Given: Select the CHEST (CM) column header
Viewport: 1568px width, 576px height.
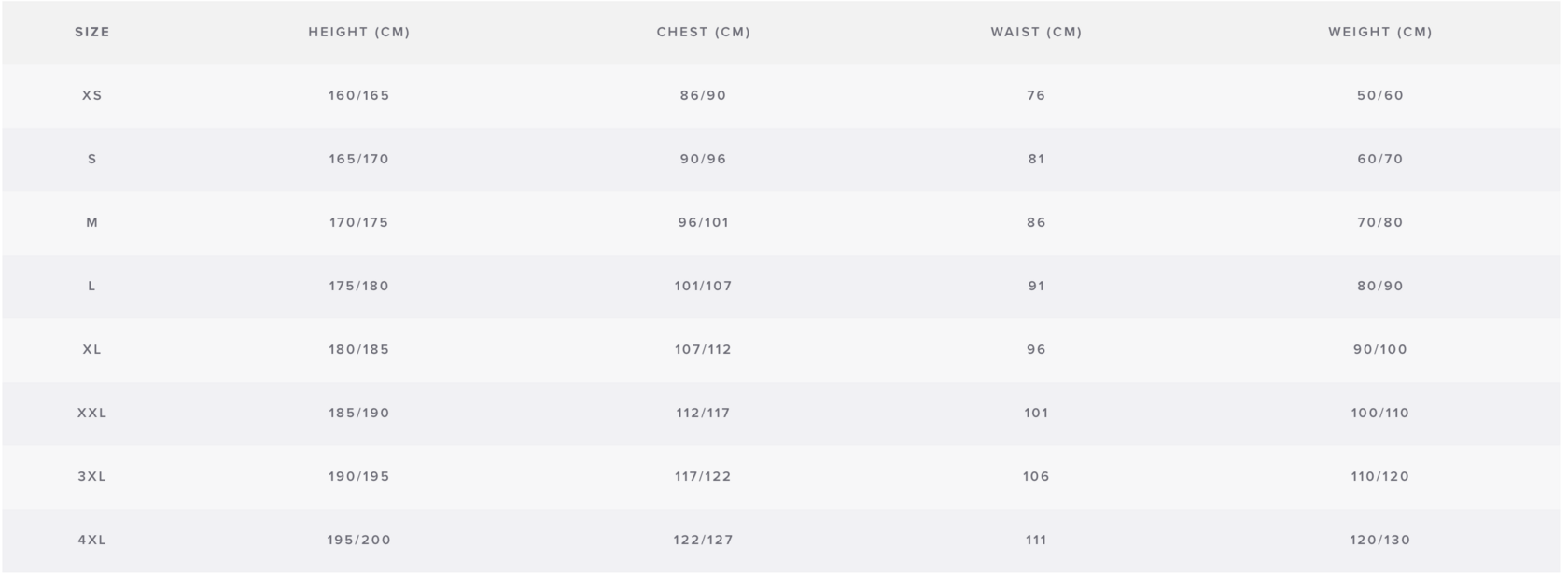Looking at the screenshot, I should click(704, 32).
